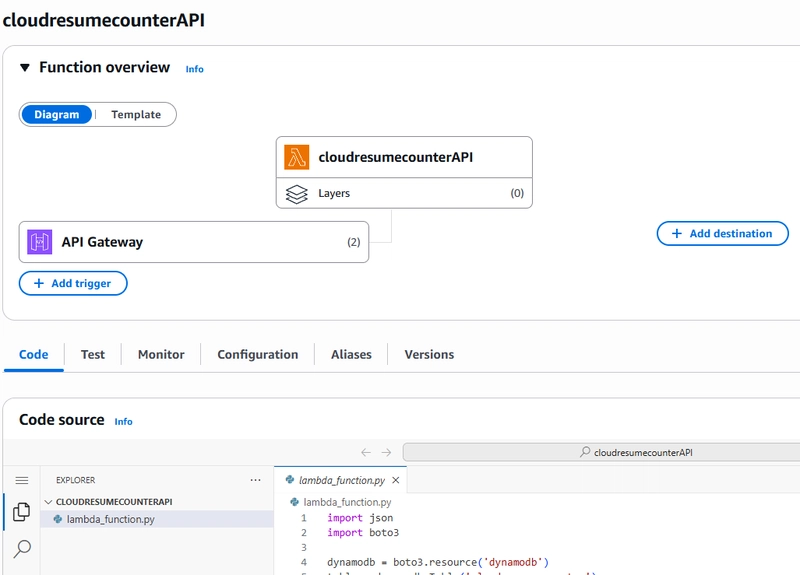The height and width of the screenshot is (575, 800).
Task: Open the Monitor tab
Action: (x=161, y=354)
